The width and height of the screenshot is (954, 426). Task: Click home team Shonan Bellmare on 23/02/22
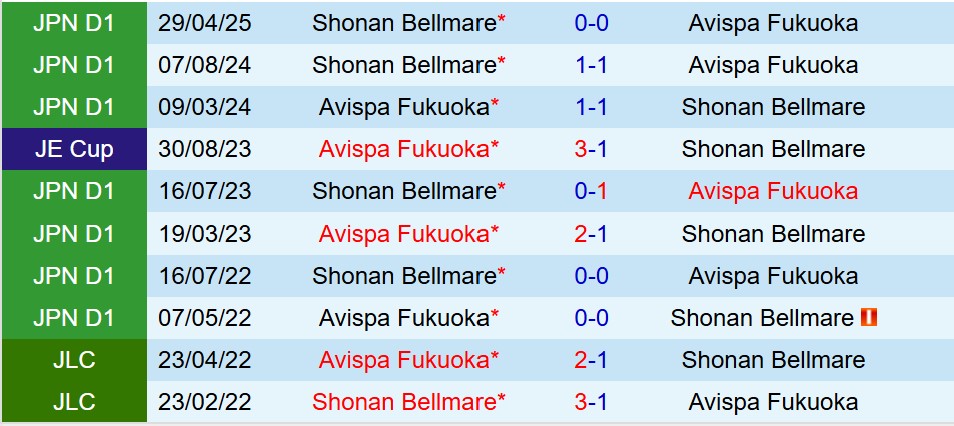click(404, 402)
